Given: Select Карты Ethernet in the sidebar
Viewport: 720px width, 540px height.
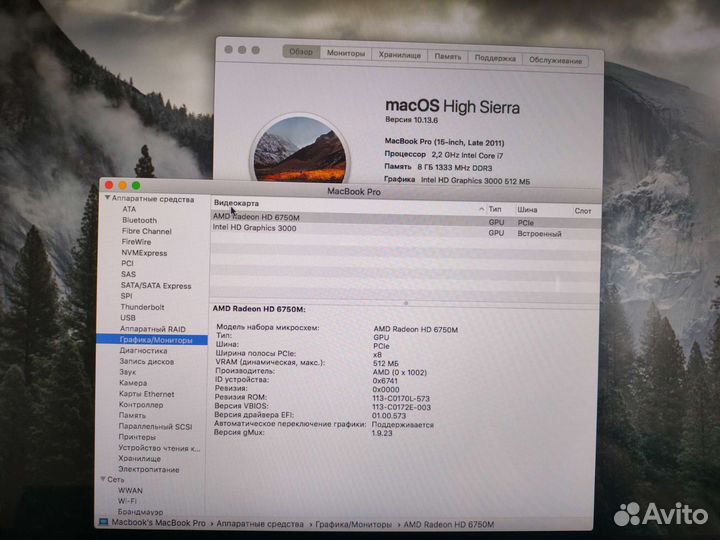Looking at the screenshot, I should [x=146, y=394].
